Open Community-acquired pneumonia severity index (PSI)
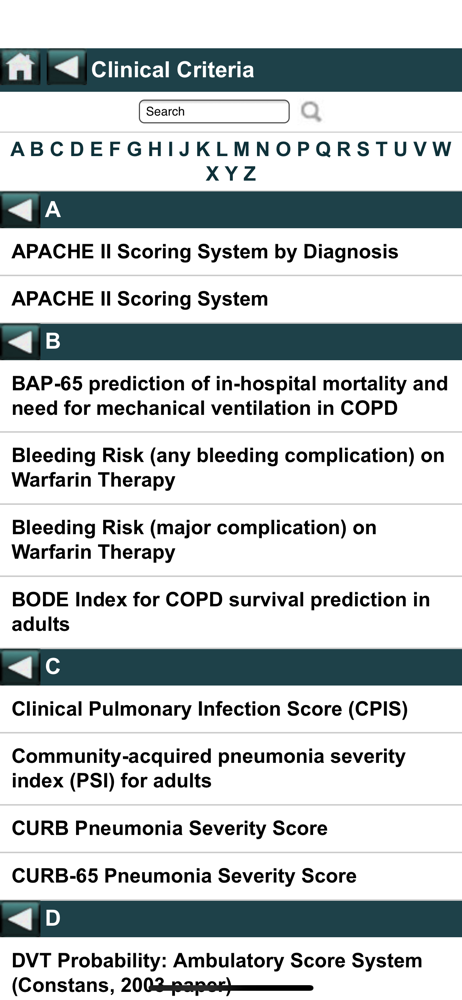The width and height of the screenshot is (462, 1000). pyautogui.click(x=231, y=768)
